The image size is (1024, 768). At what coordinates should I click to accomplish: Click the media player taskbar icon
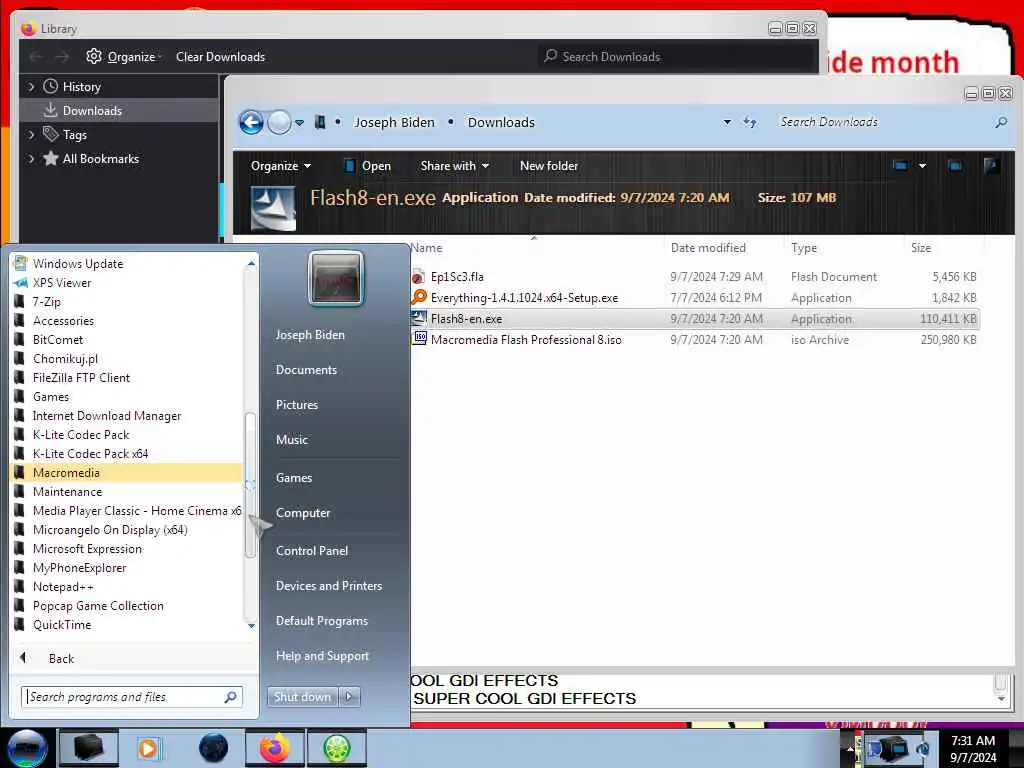(x=149, y=748)
